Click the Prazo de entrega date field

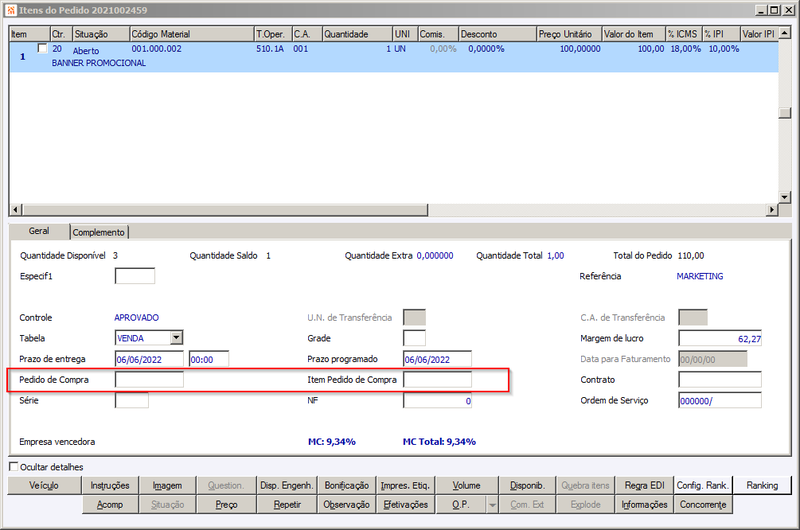pyautogui.click(x=149, y=359)
